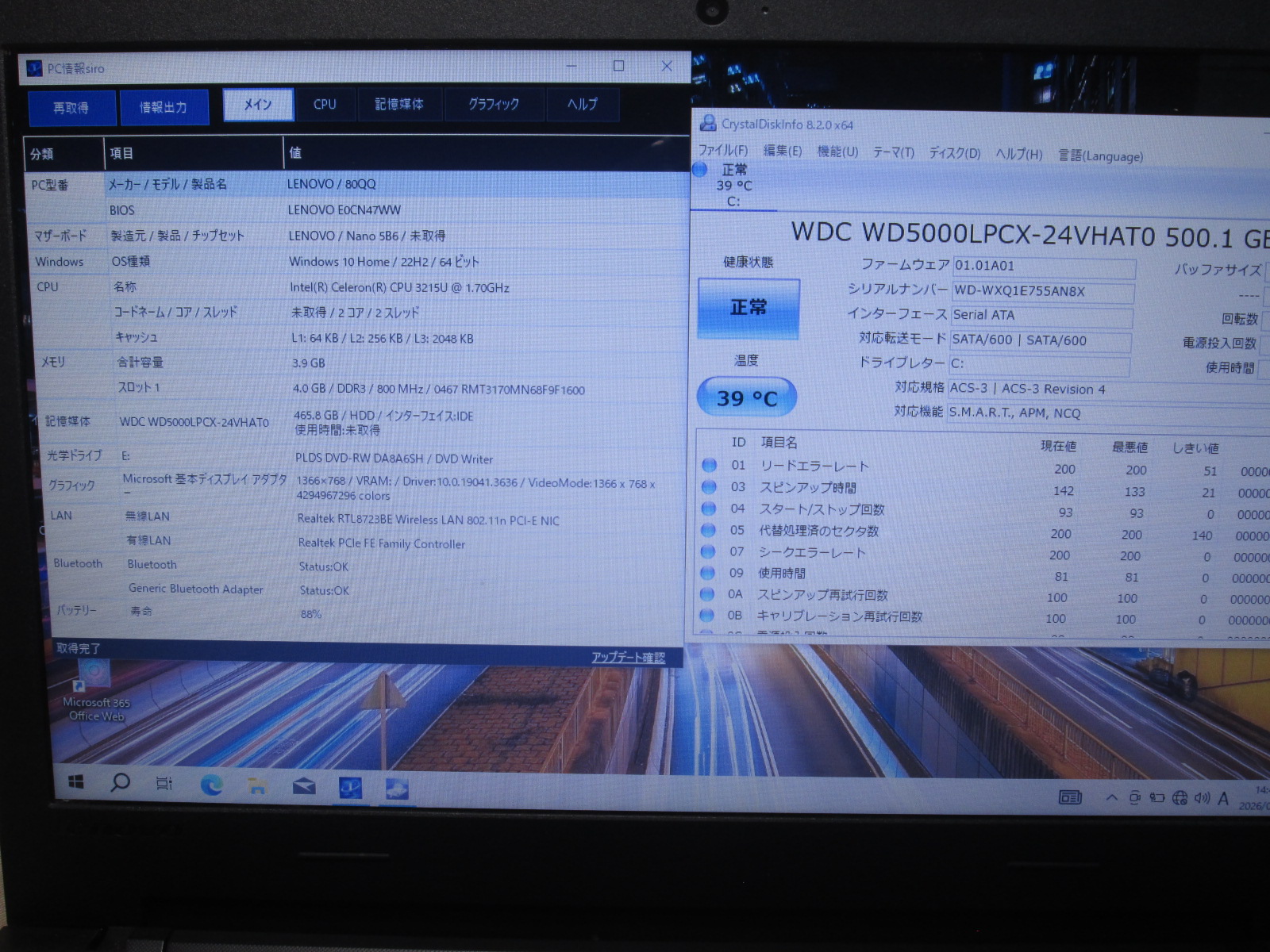Click the 対応転送モード field SATA/600

(1040, 340)
